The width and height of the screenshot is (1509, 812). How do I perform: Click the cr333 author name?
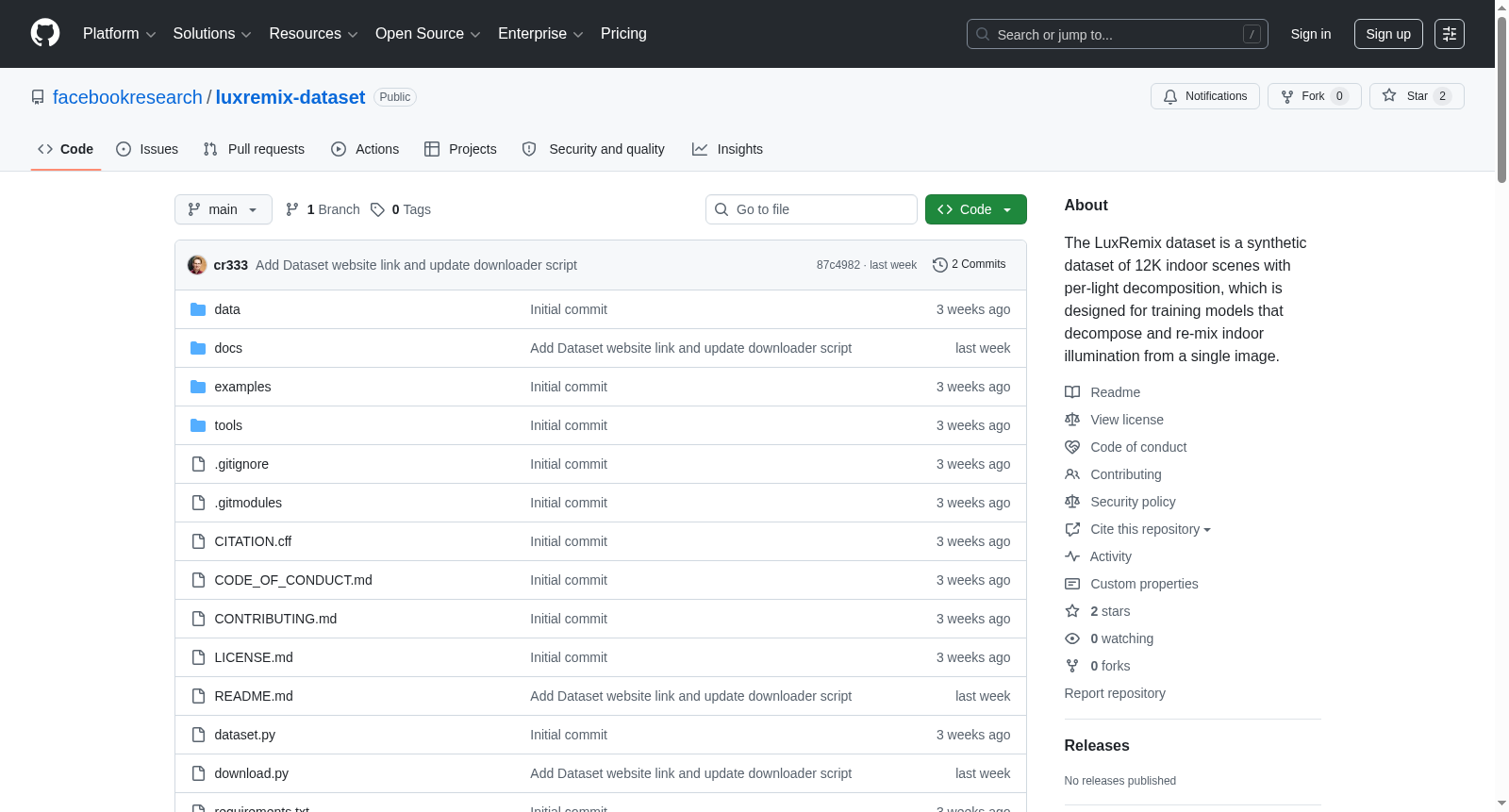point(231,265)
